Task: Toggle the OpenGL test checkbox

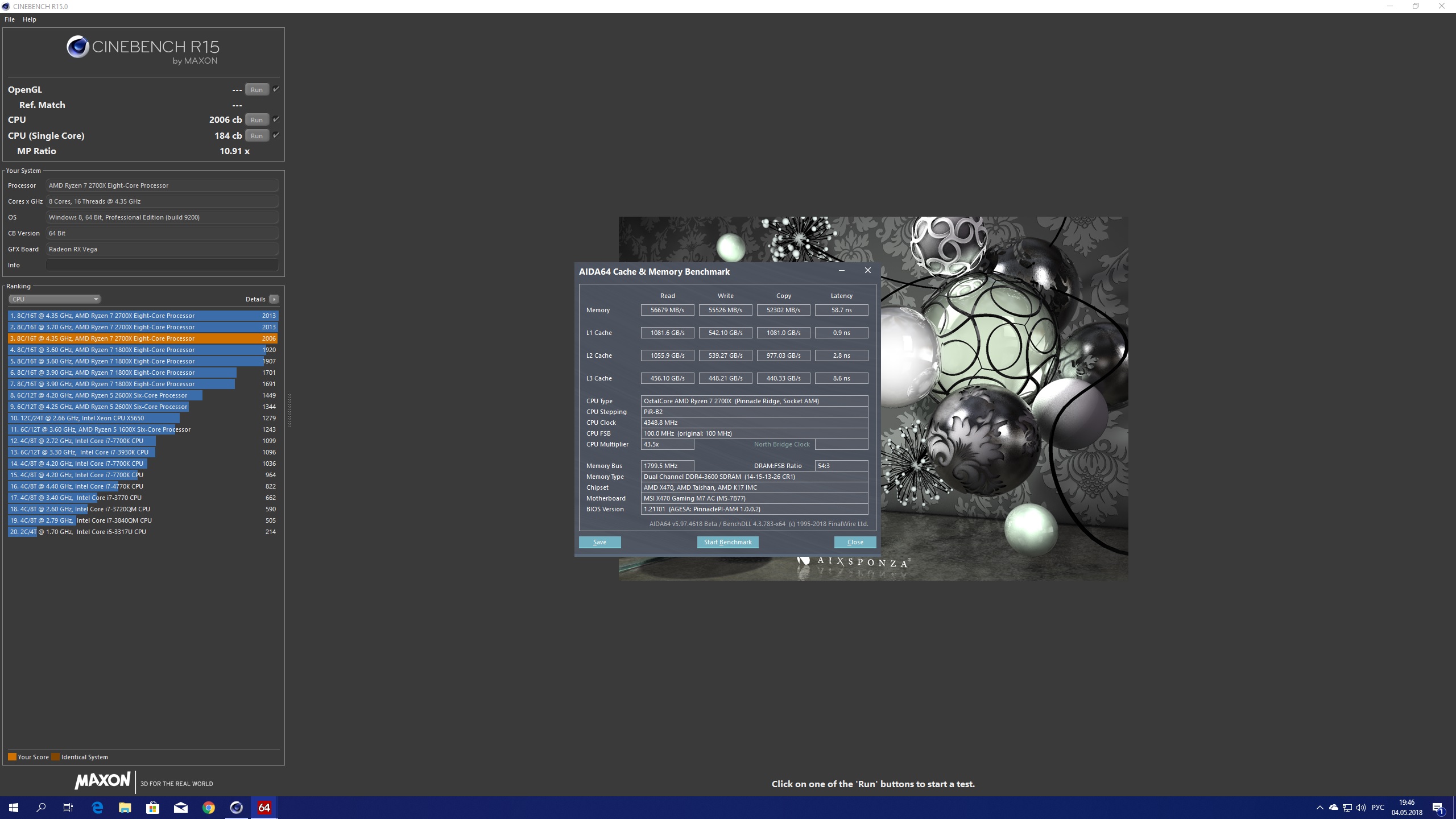Action: coord(276,89)
